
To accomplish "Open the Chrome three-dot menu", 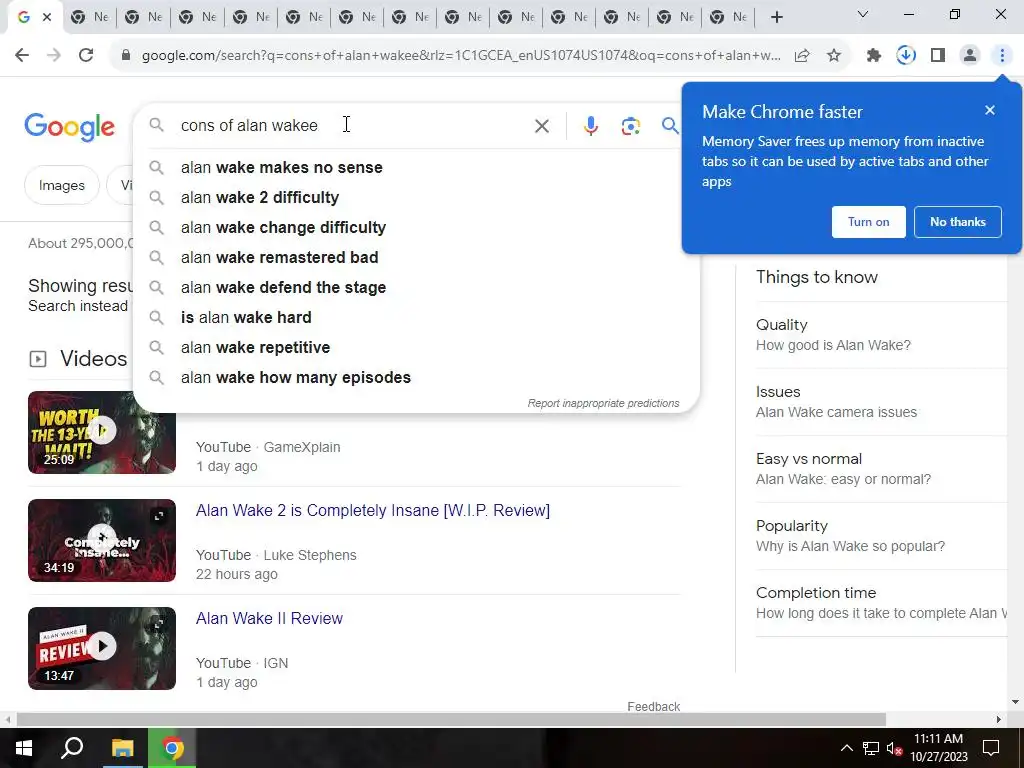I will (x=1002, y=56).
